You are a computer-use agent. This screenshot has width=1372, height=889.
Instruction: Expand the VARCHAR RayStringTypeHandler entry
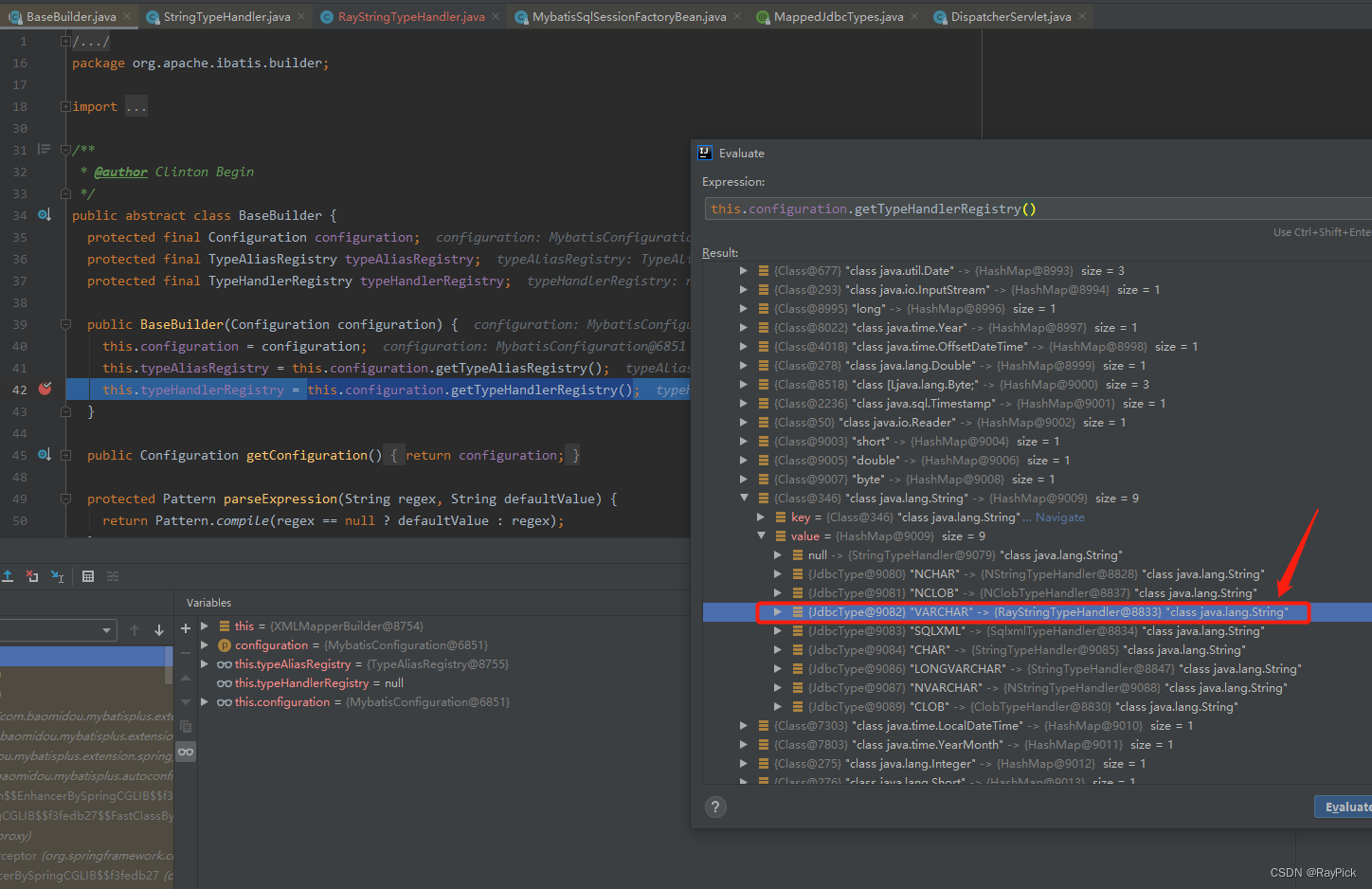(778, 612)
